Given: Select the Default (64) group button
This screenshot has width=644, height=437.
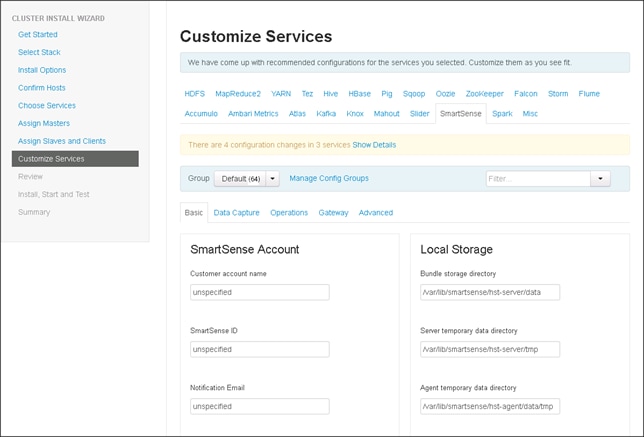Looking at the screenshot, I should click(x=240, y=179).
